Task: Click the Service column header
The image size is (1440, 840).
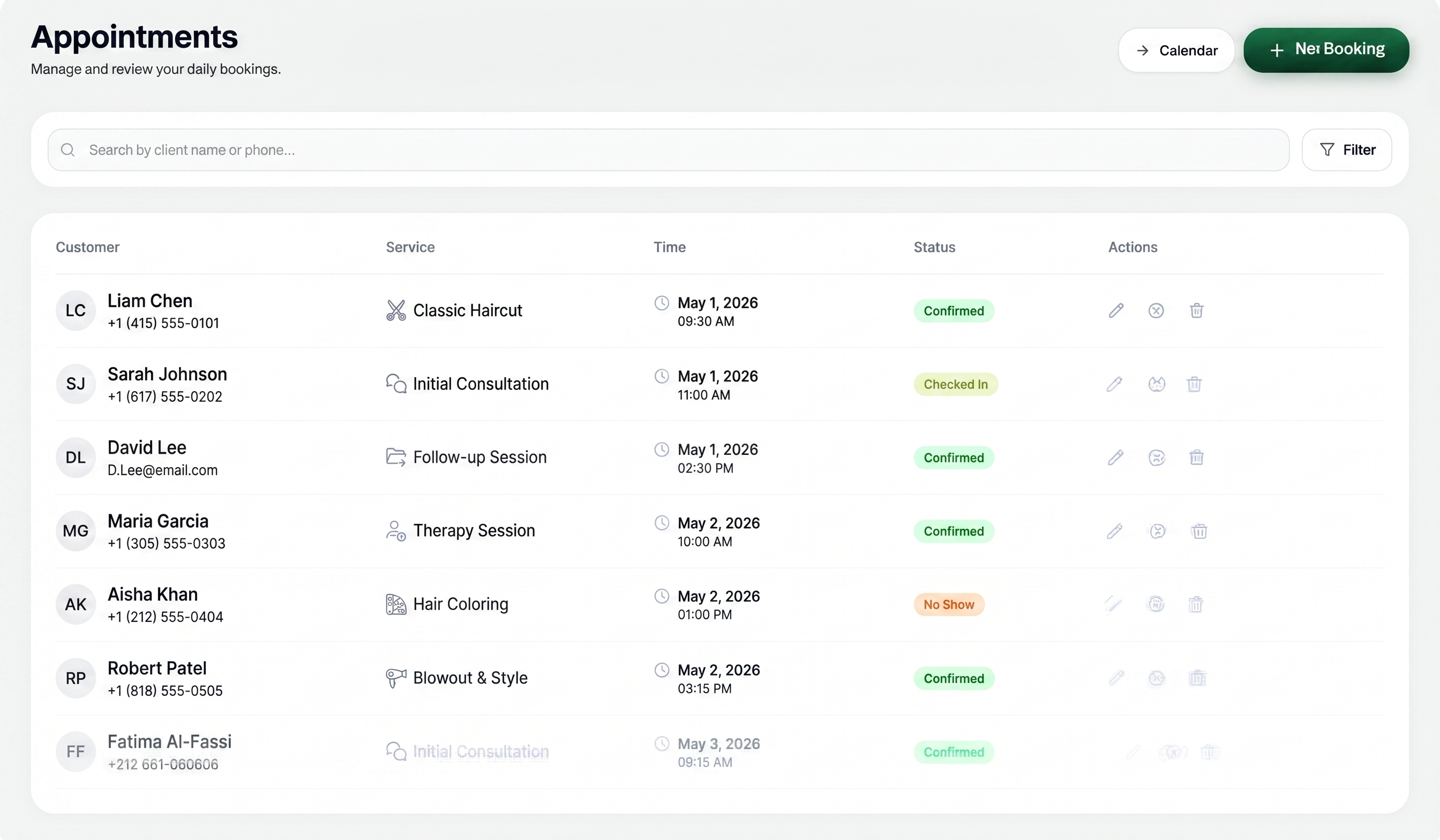Action: [x=410, y=247]
